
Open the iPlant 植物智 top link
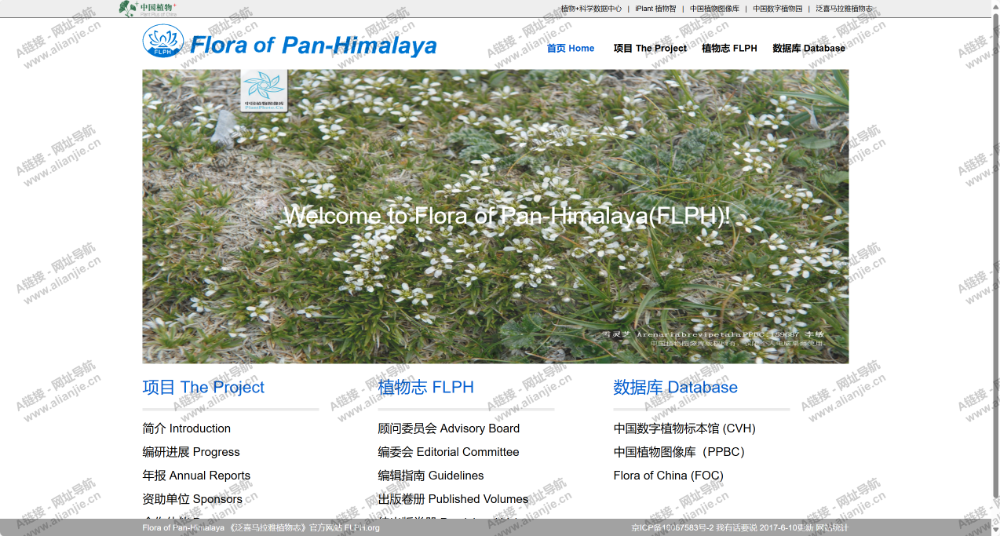(x=656, y=9)
